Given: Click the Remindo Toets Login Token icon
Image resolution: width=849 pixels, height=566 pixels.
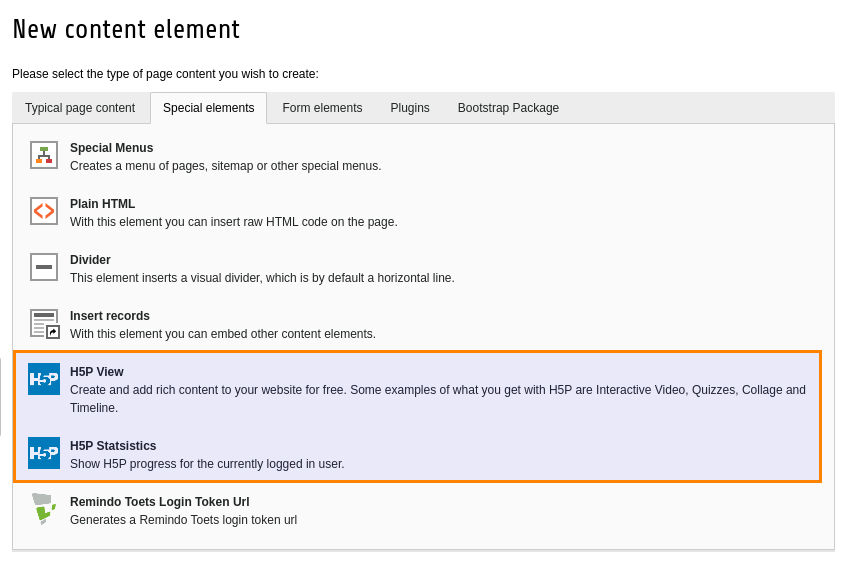Looking at the screenshot, I should tap(44, 509).
